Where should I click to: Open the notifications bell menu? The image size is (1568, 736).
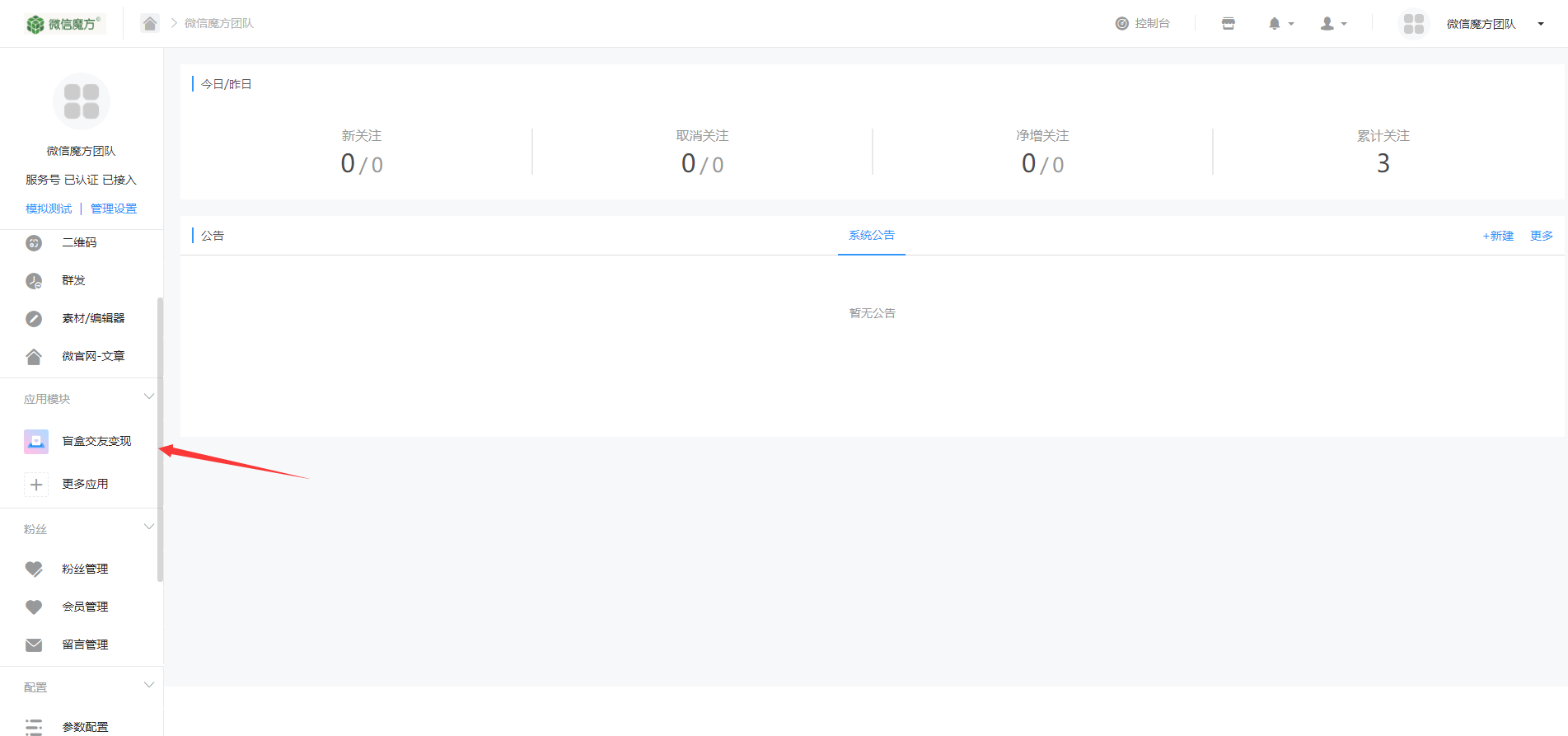[x=1280, y=24]
